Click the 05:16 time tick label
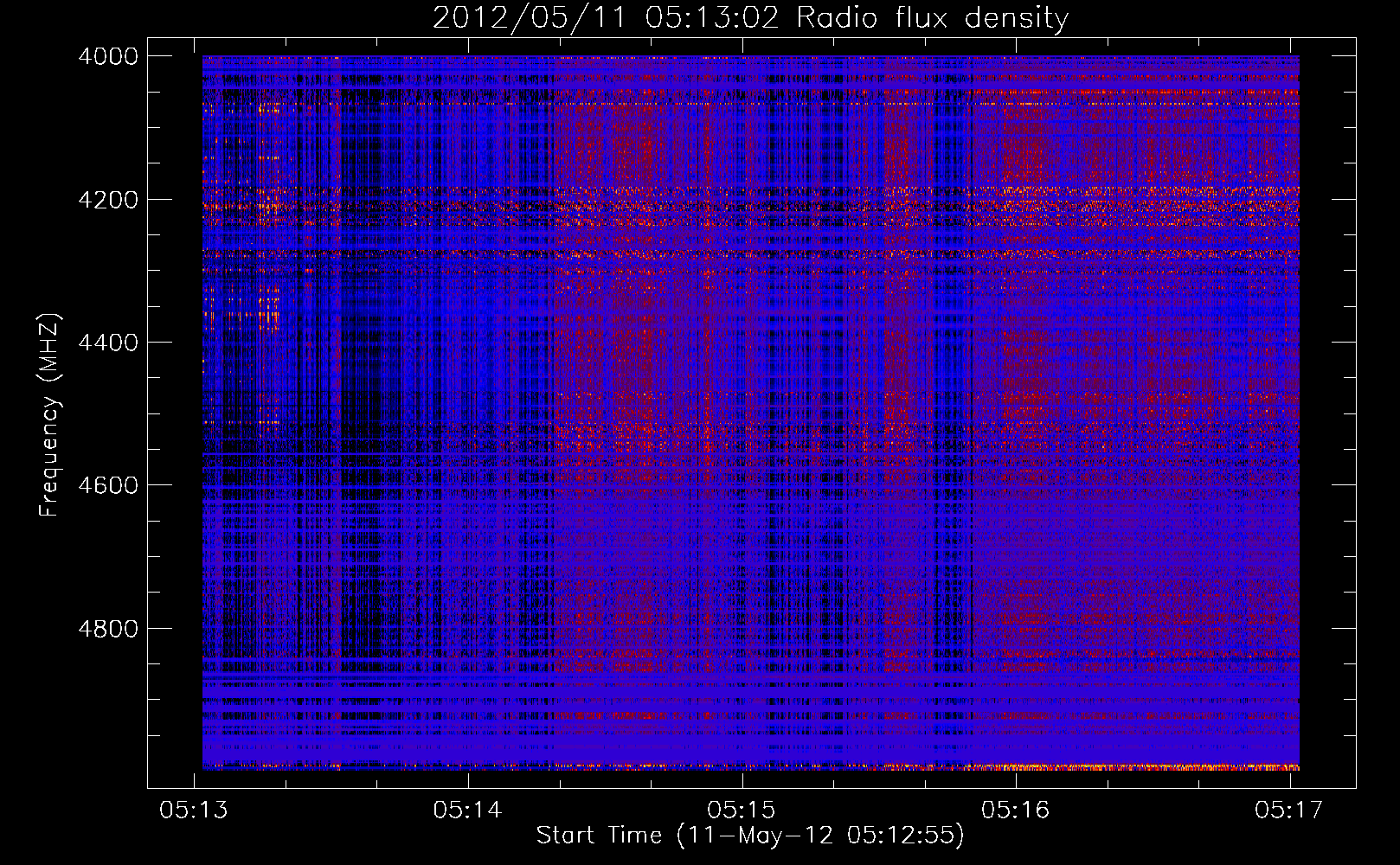 (x=1016, y=810)
